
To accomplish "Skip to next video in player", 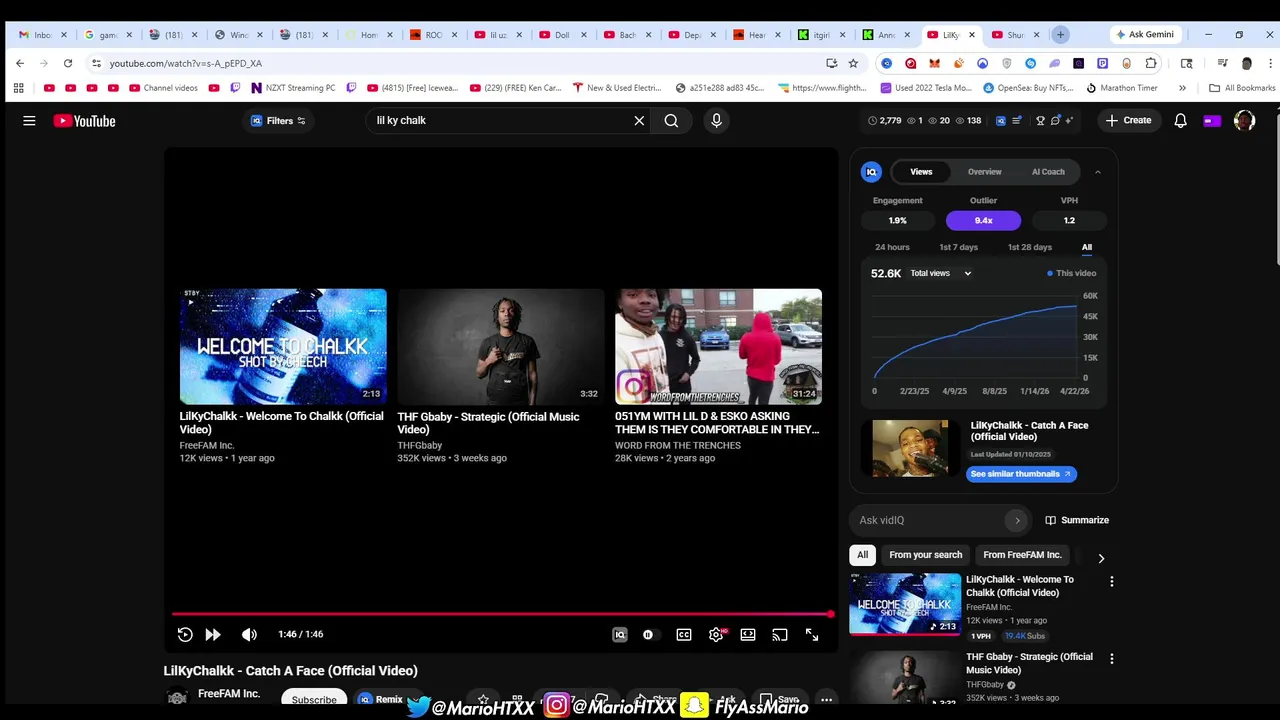I will pyautogui.click(x=213, y=634).
